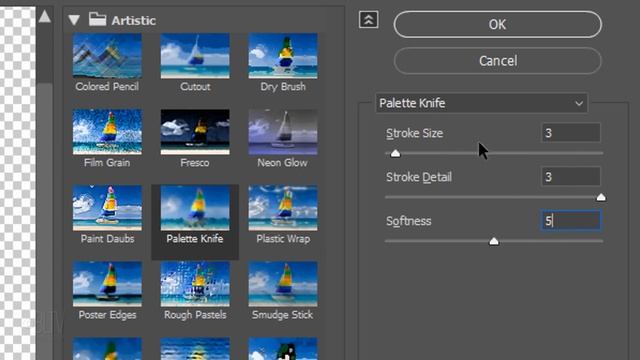Select the Rough Pastels filter thumbnail
Screen dimensions: 640x360
[x=195, y=284]
